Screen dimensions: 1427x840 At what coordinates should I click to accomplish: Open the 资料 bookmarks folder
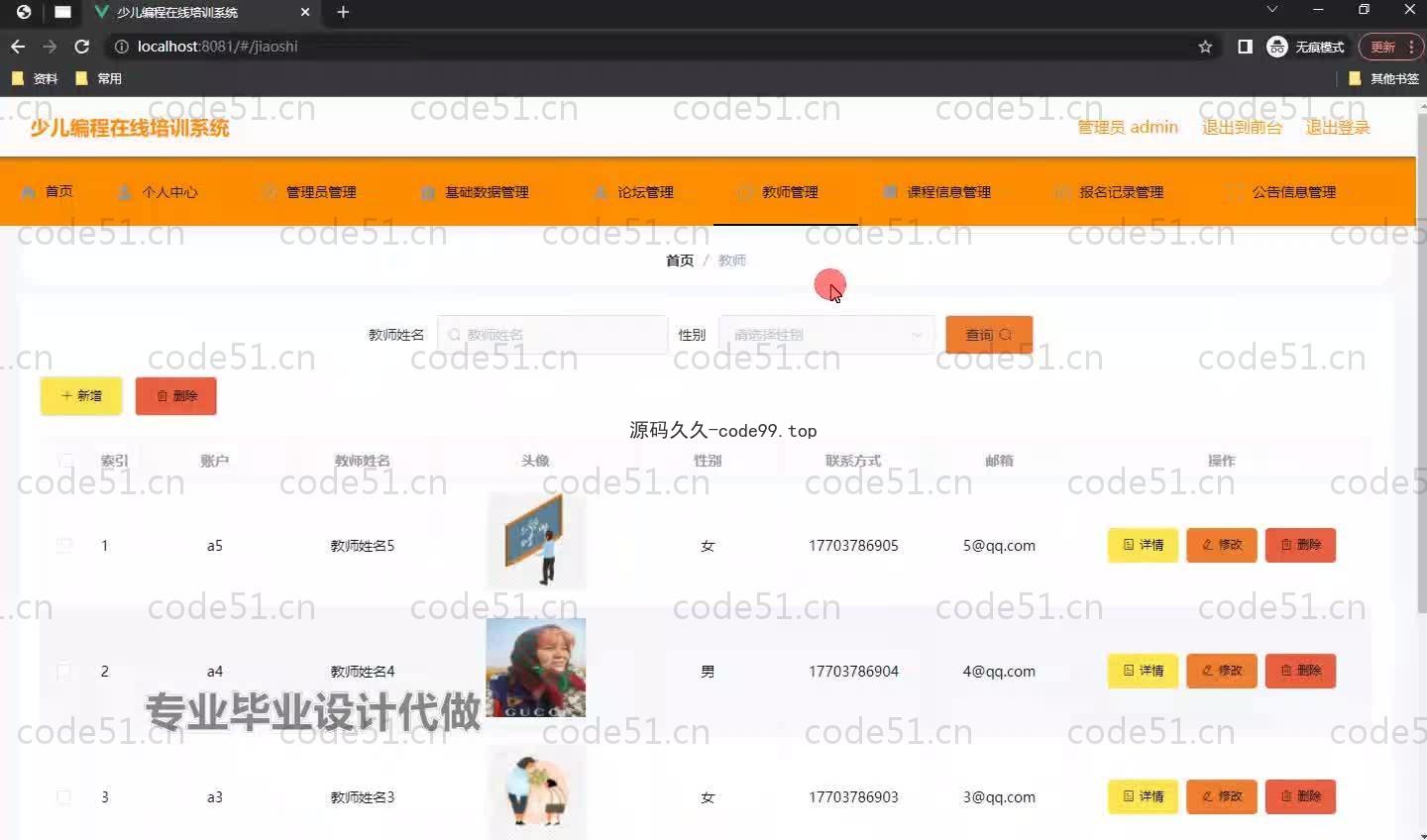(x=36, y=78)
